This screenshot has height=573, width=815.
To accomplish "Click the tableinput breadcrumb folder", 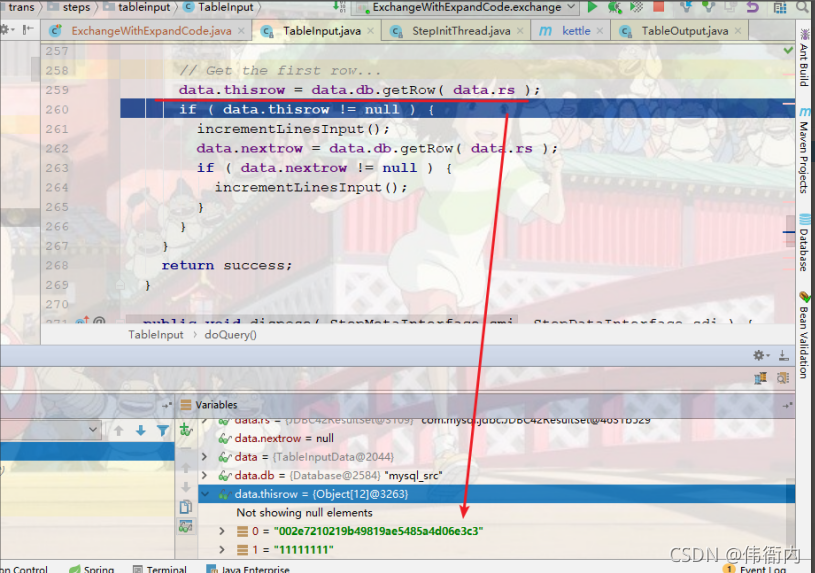I will [138, 7].
